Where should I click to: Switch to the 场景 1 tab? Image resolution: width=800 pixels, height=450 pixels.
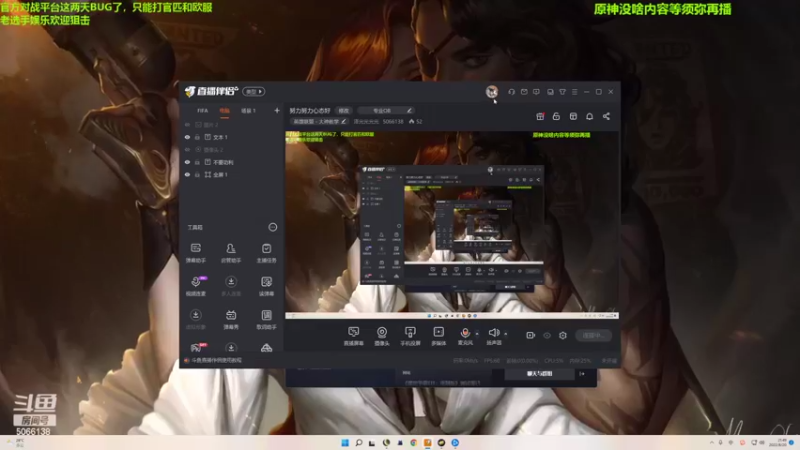click(248, 111)
